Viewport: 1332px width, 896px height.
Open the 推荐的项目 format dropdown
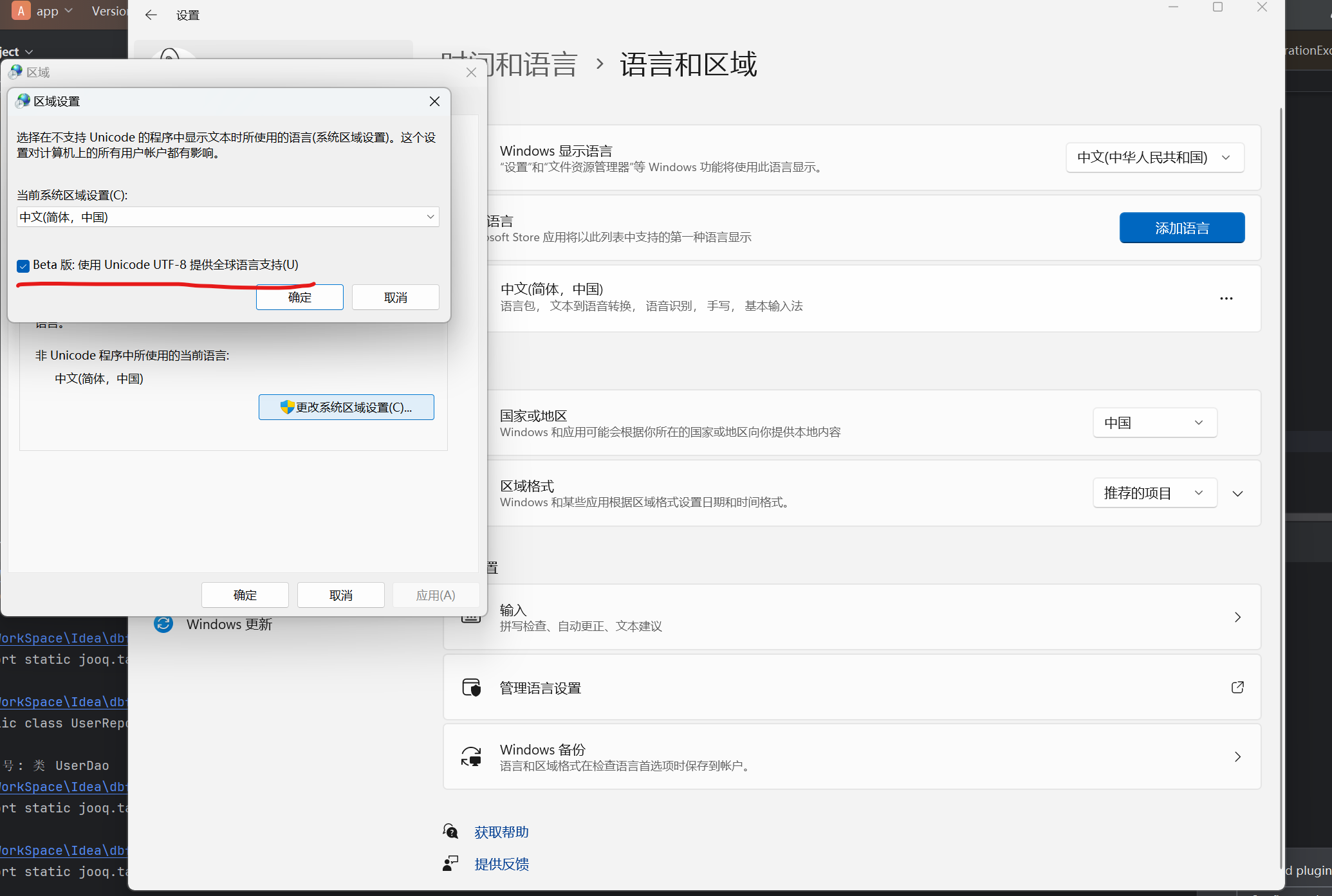click(1154, 493)
